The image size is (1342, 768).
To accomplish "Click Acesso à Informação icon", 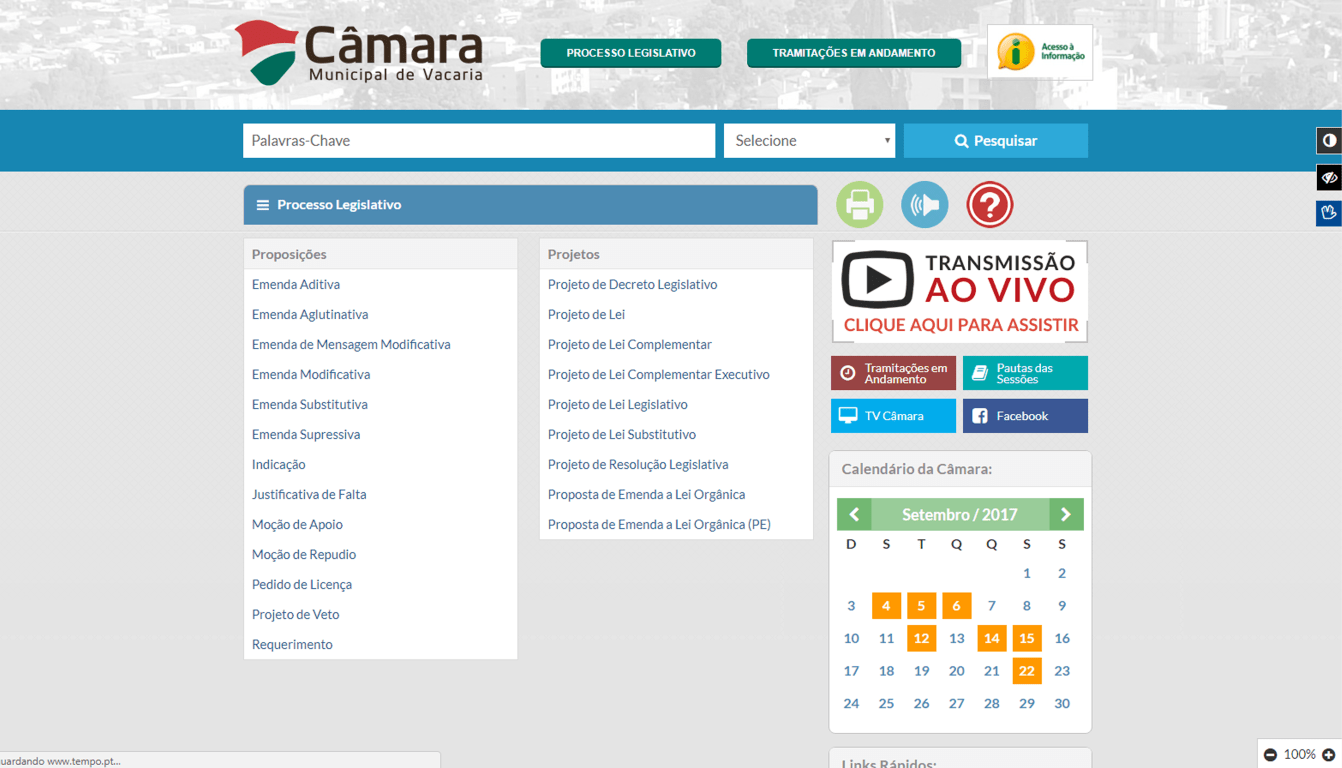I will point(1040,52).
